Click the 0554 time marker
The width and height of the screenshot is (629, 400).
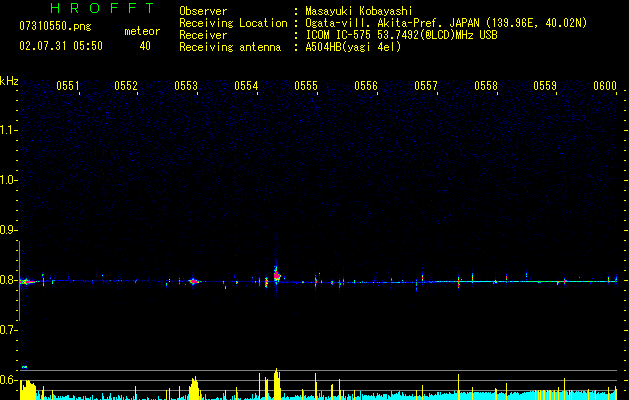[x=246, y=86]
